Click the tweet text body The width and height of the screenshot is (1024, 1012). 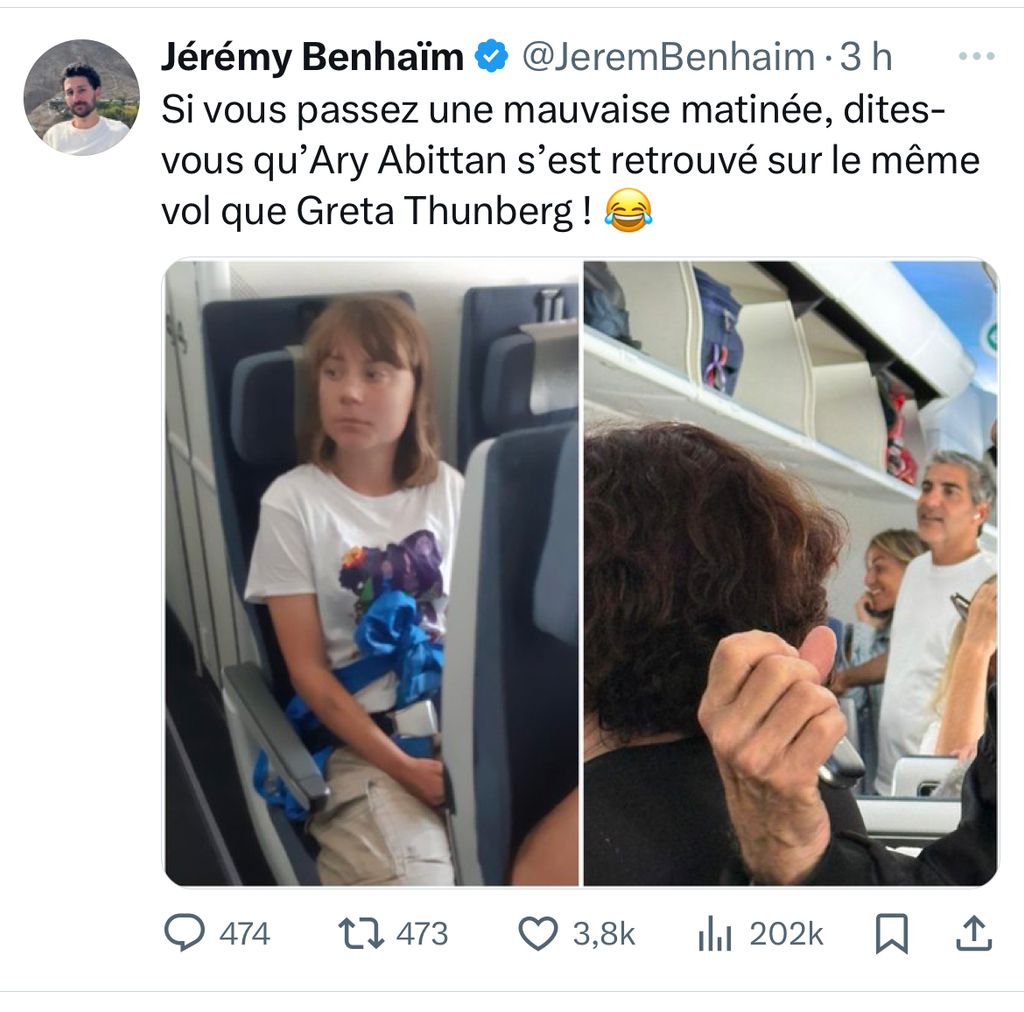[570, 160]
